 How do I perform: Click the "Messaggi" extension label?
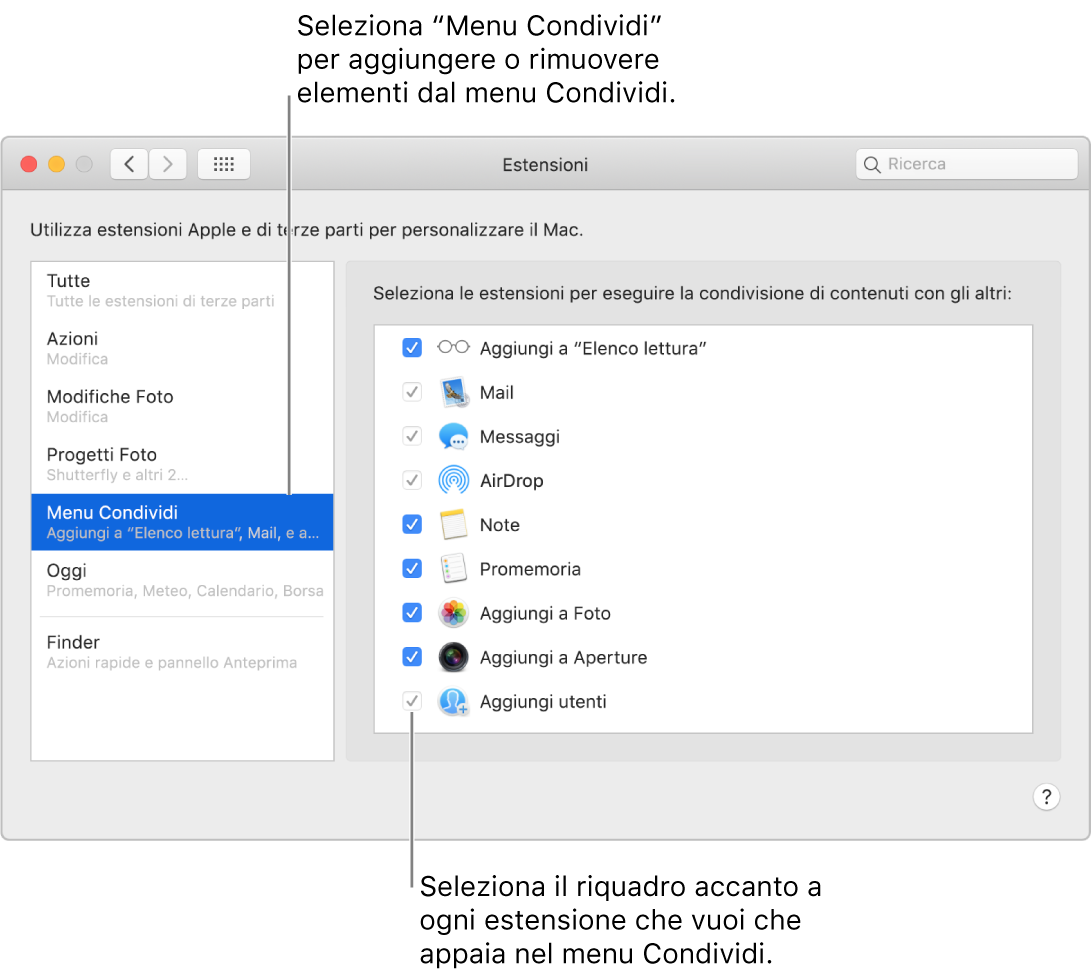coord(520,437)
